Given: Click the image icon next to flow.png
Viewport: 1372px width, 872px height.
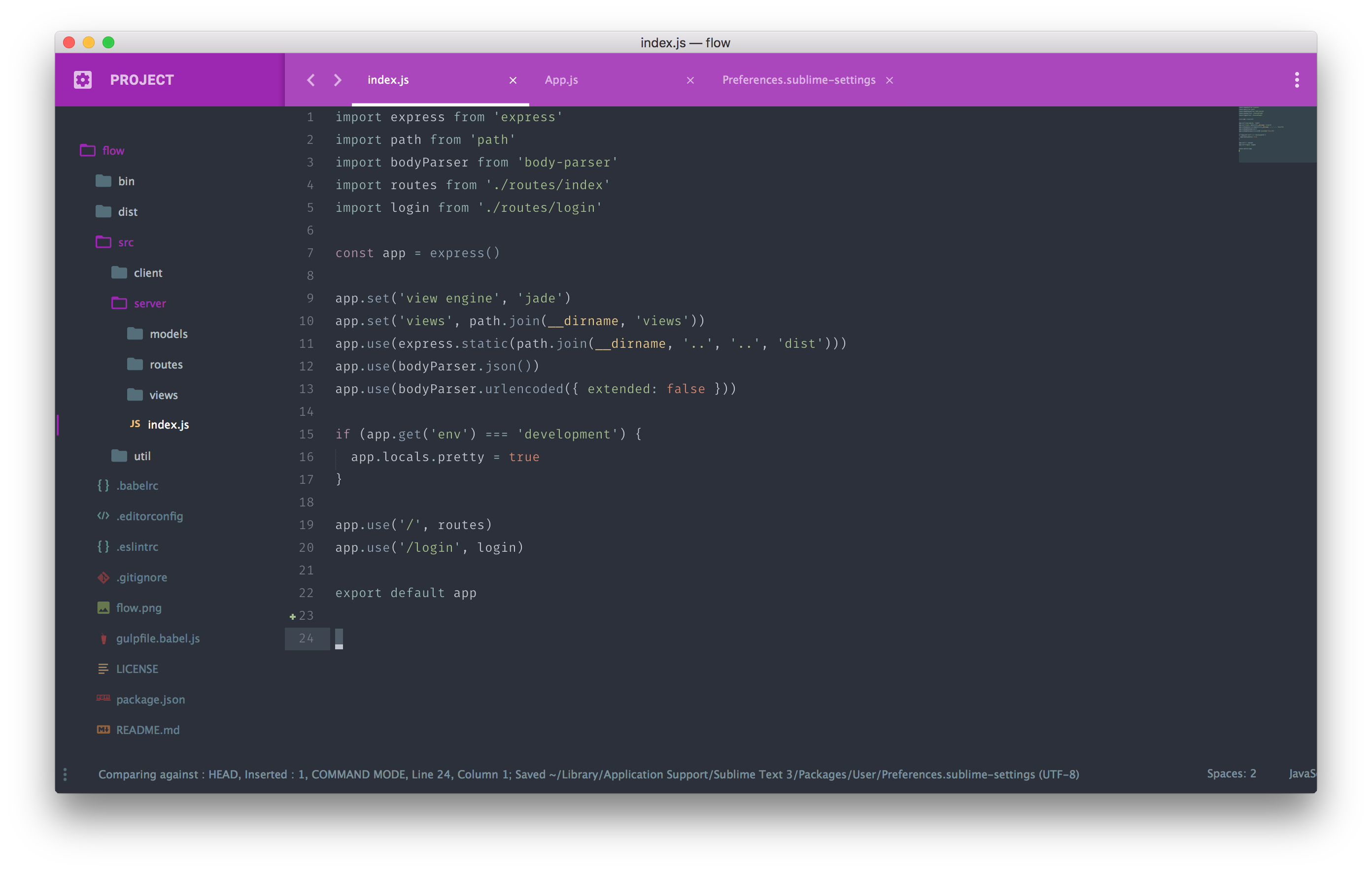Looking at the screenshot, I should tap(103, 608).
